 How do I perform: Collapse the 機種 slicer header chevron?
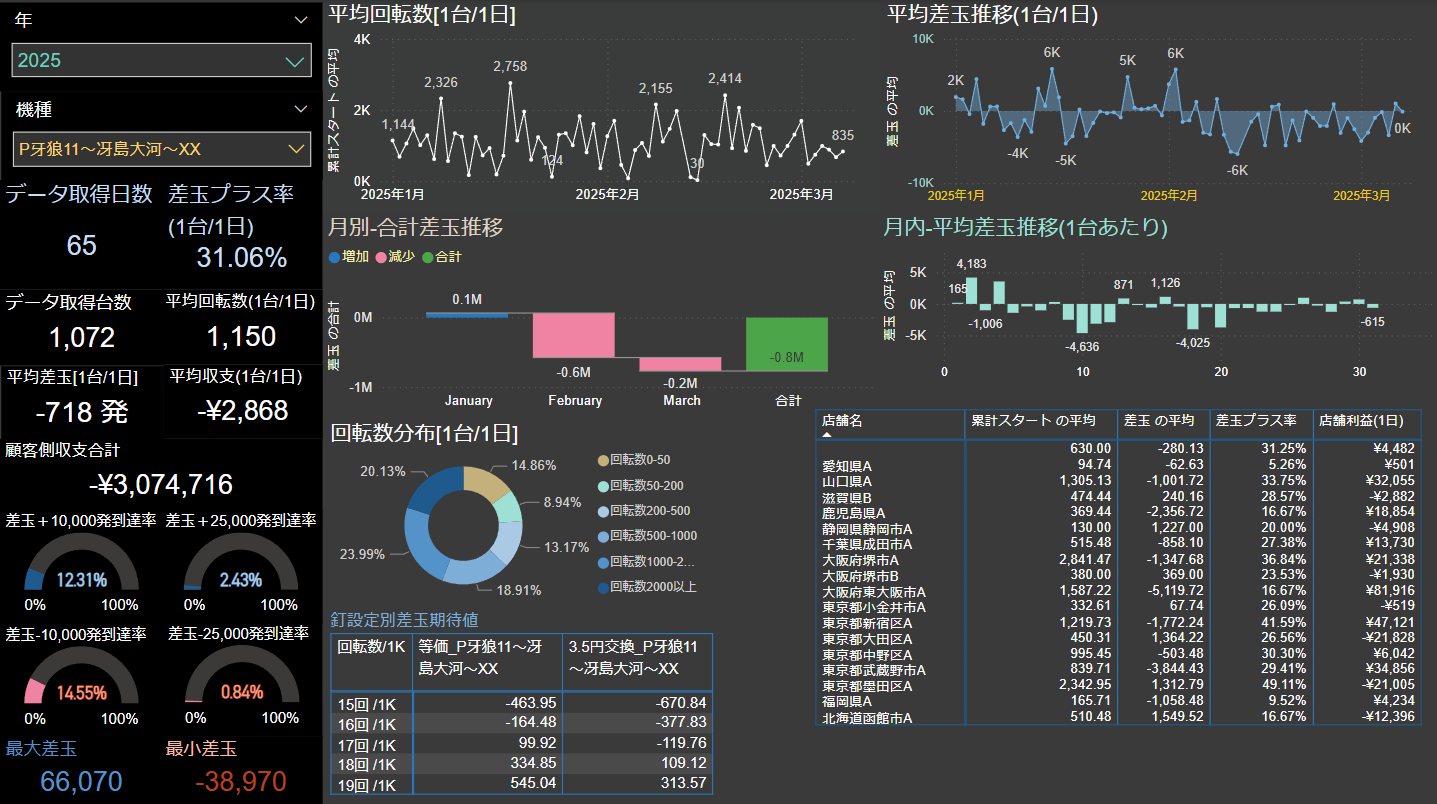pos(301,109)
